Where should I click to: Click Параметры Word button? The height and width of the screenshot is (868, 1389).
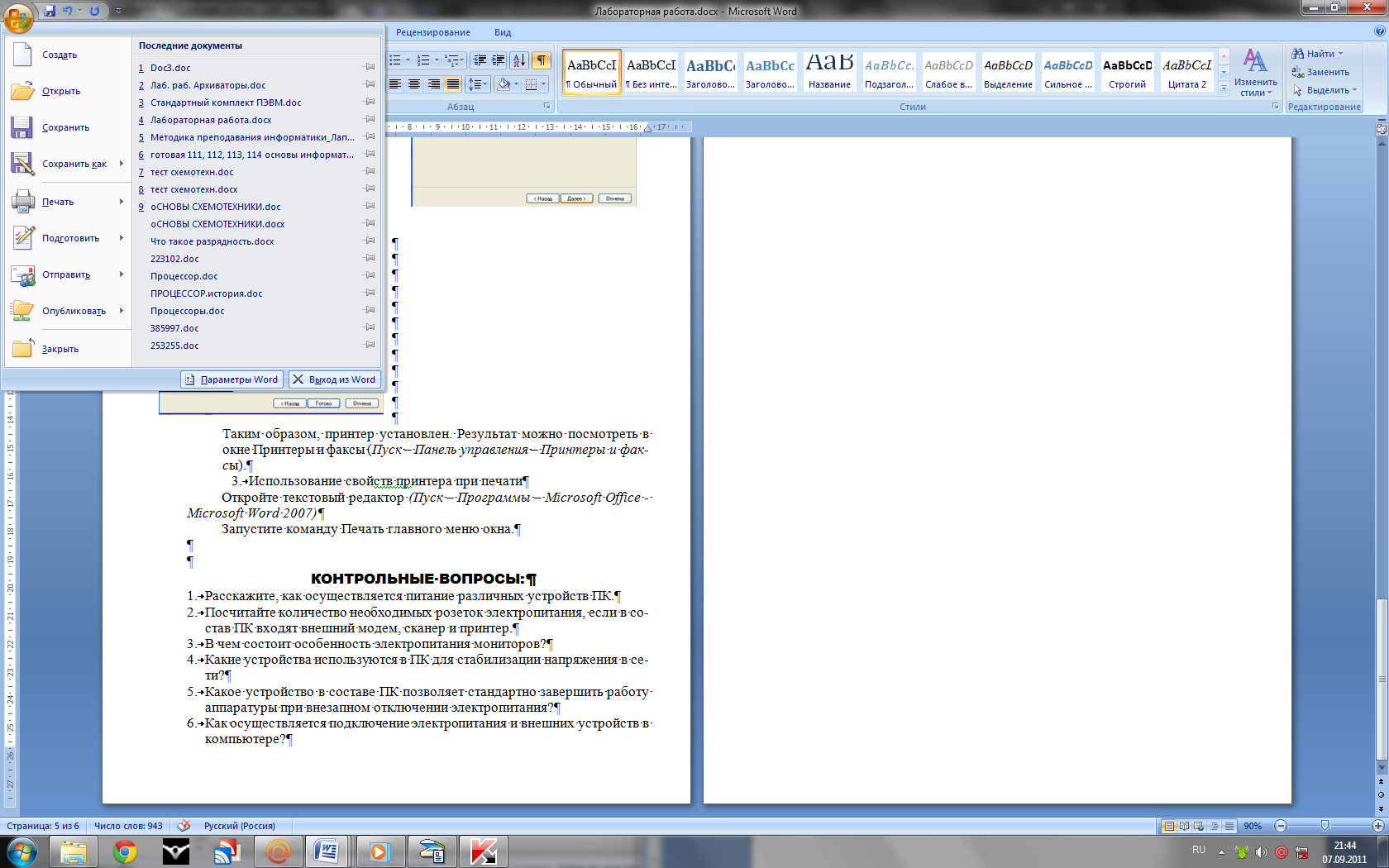(x=231, y=379)
